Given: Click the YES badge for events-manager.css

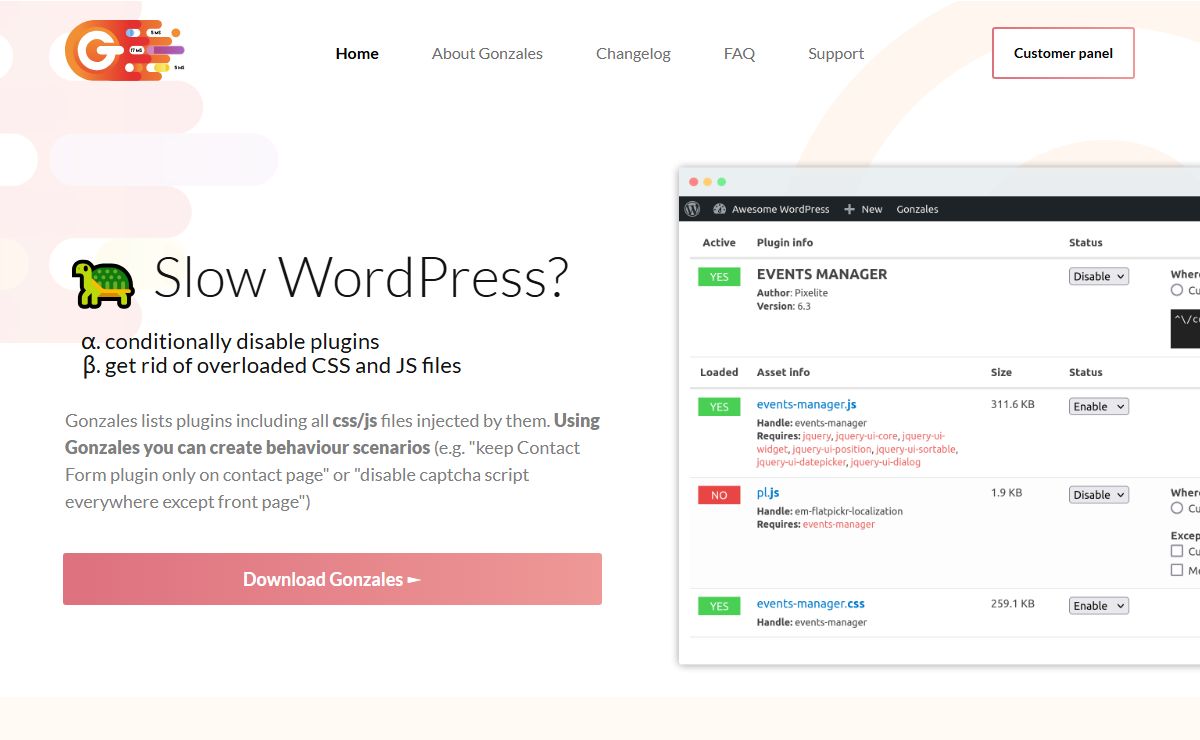Looking at the screenshot, I should point(719,606).
